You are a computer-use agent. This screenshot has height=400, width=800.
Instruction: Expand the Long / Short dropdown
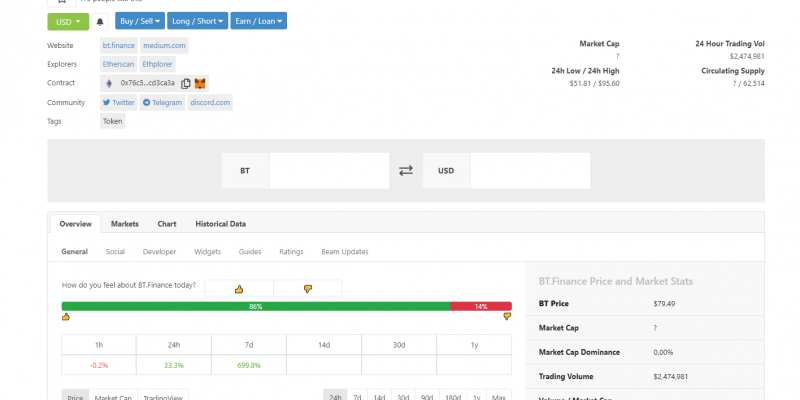coord(197,21)
